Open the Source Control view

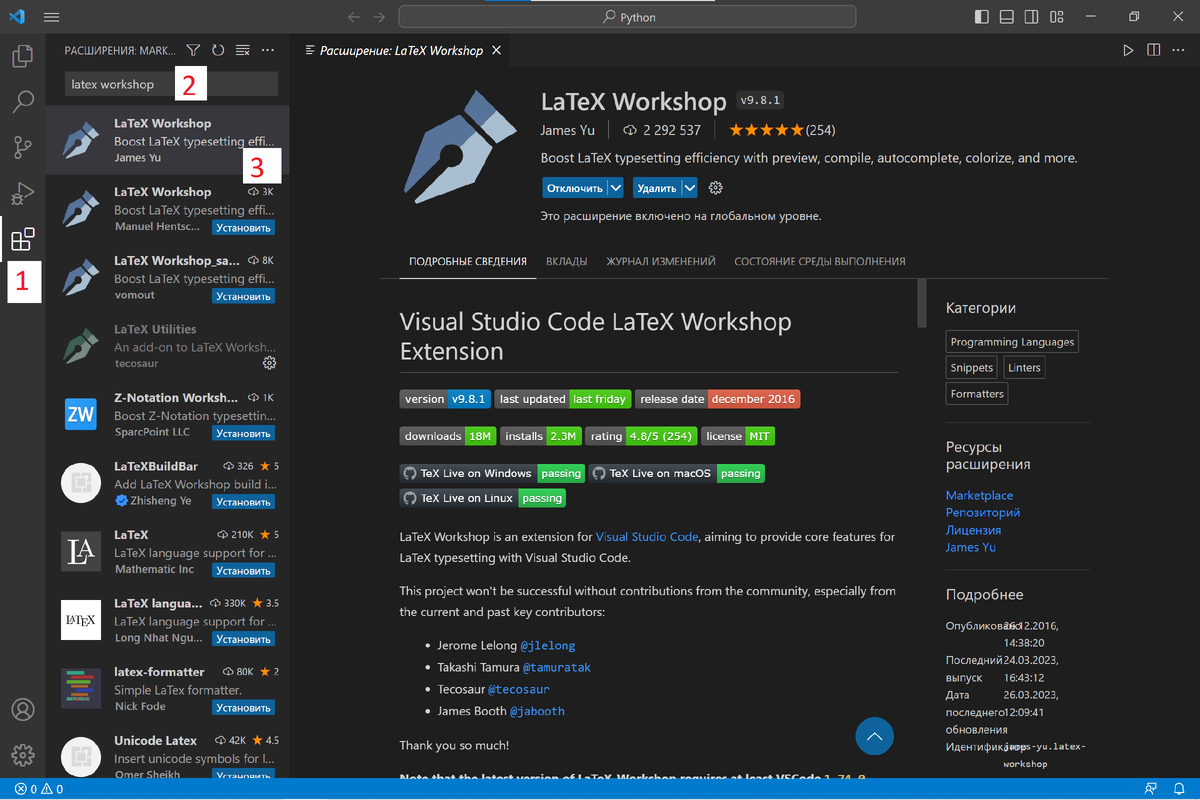22,148
